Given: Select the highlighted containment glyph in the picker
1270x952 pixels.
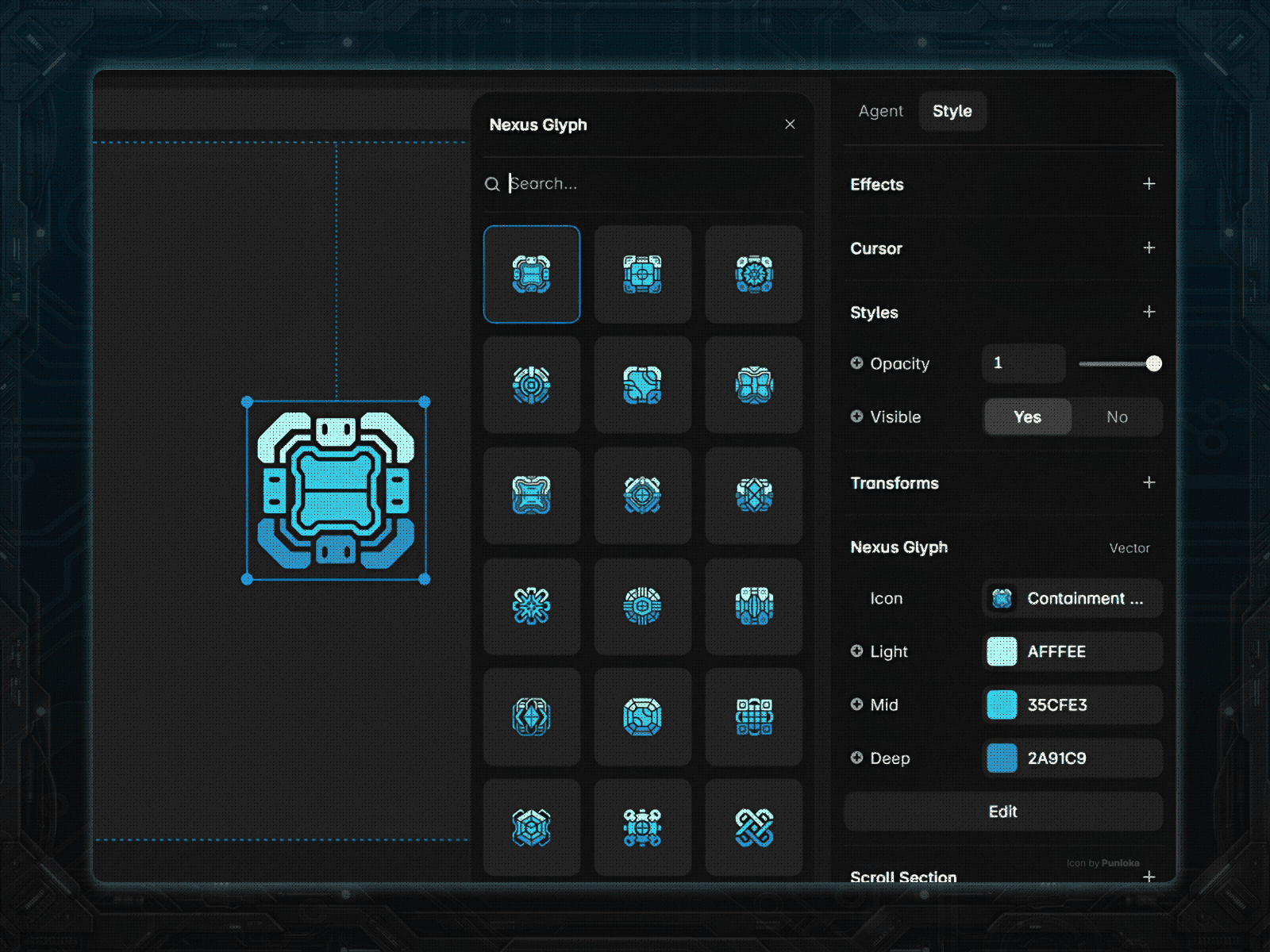Looking at the screenshot, I should tap(532, 274).
